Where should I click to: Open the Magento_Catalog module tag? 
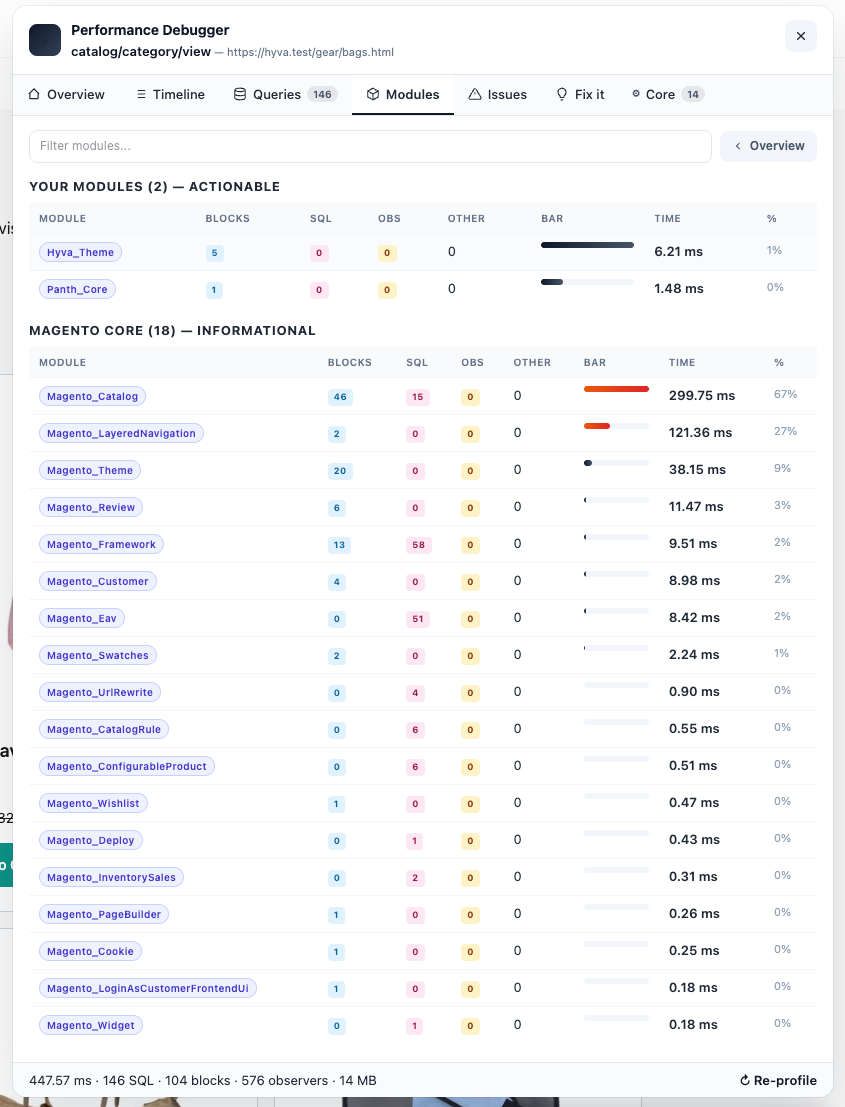point(92,396)
